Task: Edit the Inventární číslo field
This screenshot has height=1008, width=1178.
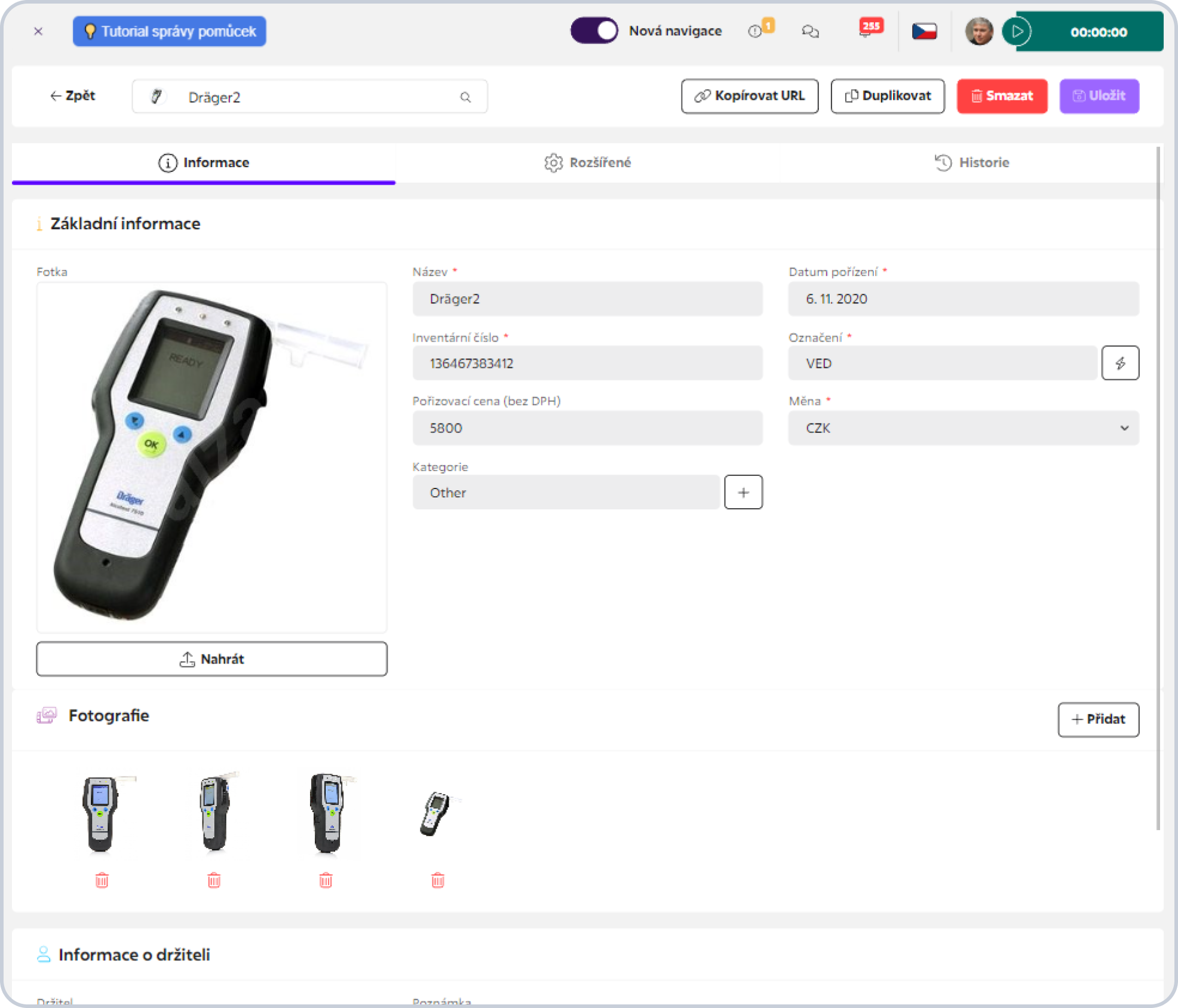Action: pos(587,363)
